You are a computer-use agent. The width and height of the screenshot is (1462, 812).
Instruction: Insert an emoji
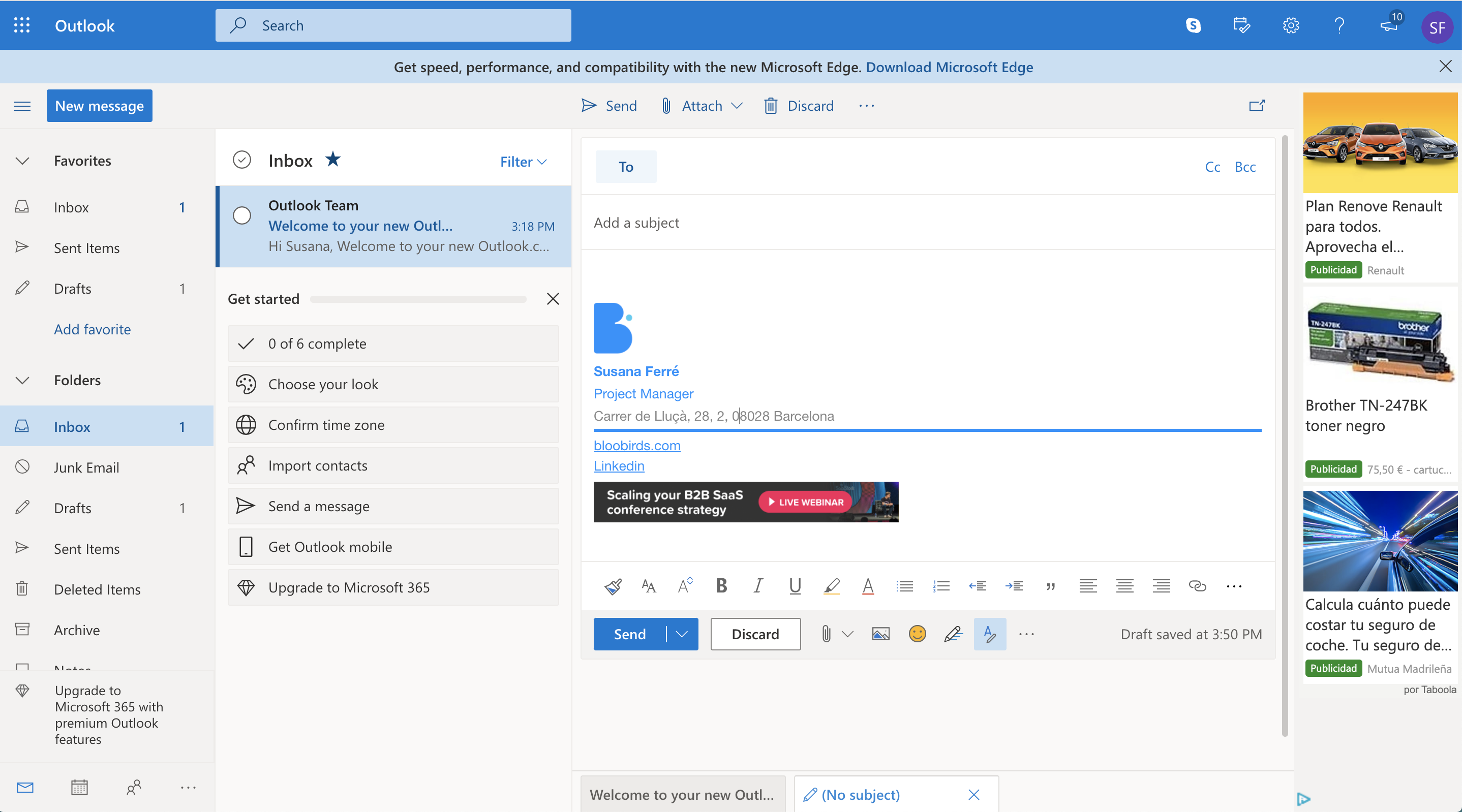pyautogui.click(x=917, y=634)
